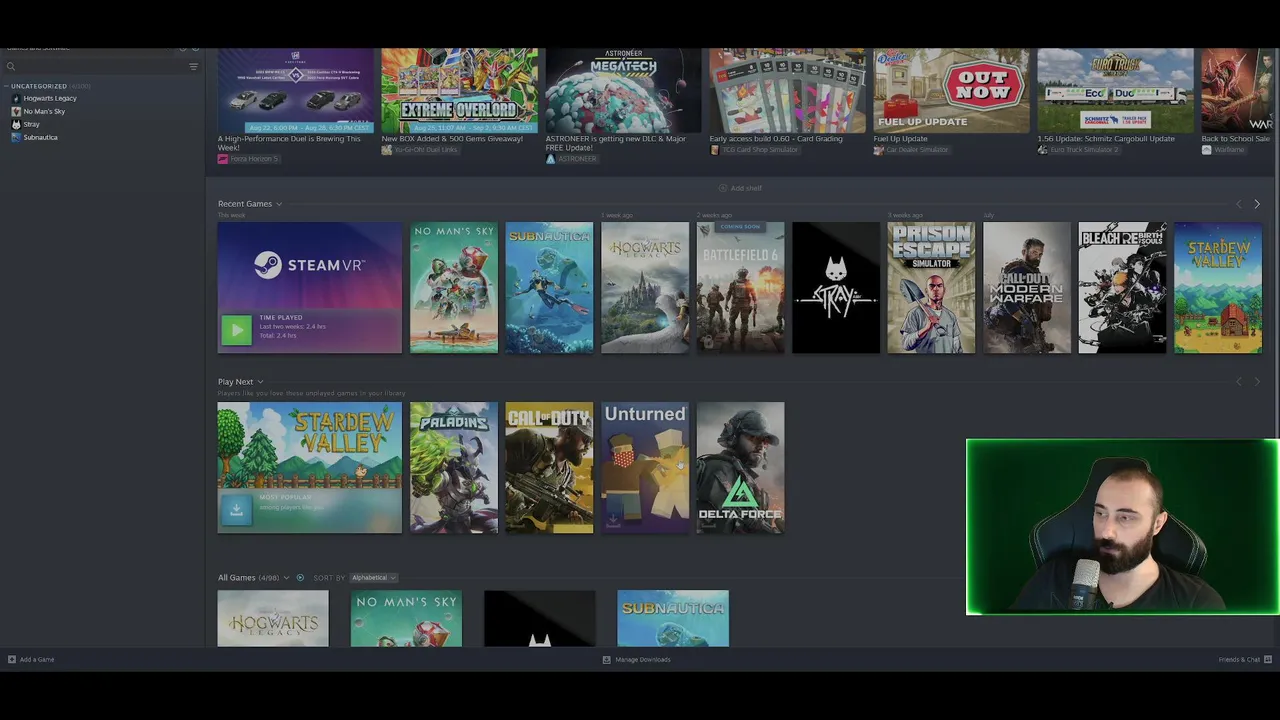Click Stardew Valley install download icon
The width and height of the screenshot is (1280, 720).
point(236,510)
